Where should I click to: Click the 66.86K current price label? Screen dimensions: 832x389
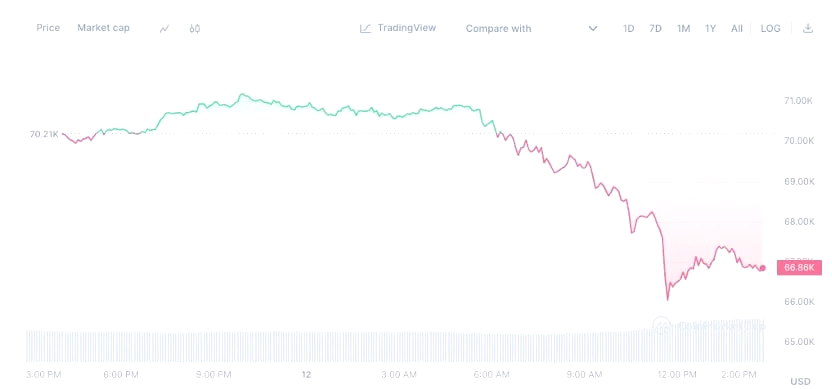pyautogui.click(x=799, y=268)
